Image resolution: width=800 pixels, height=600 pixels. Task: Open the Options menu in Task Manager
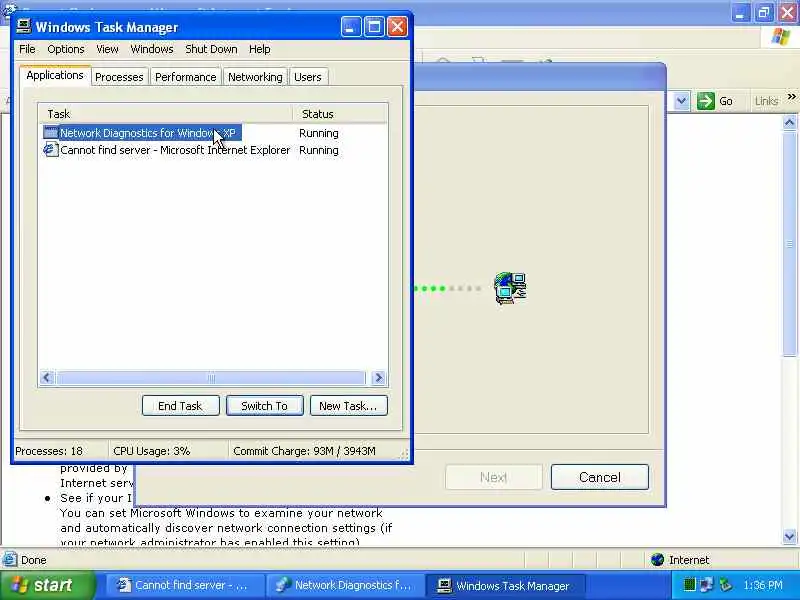(x=66, y=49)
